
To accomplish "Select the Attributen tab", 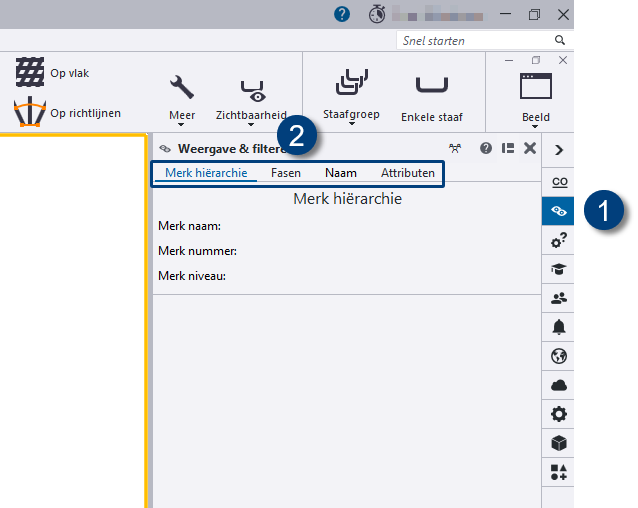I will (x=407, y=173).
